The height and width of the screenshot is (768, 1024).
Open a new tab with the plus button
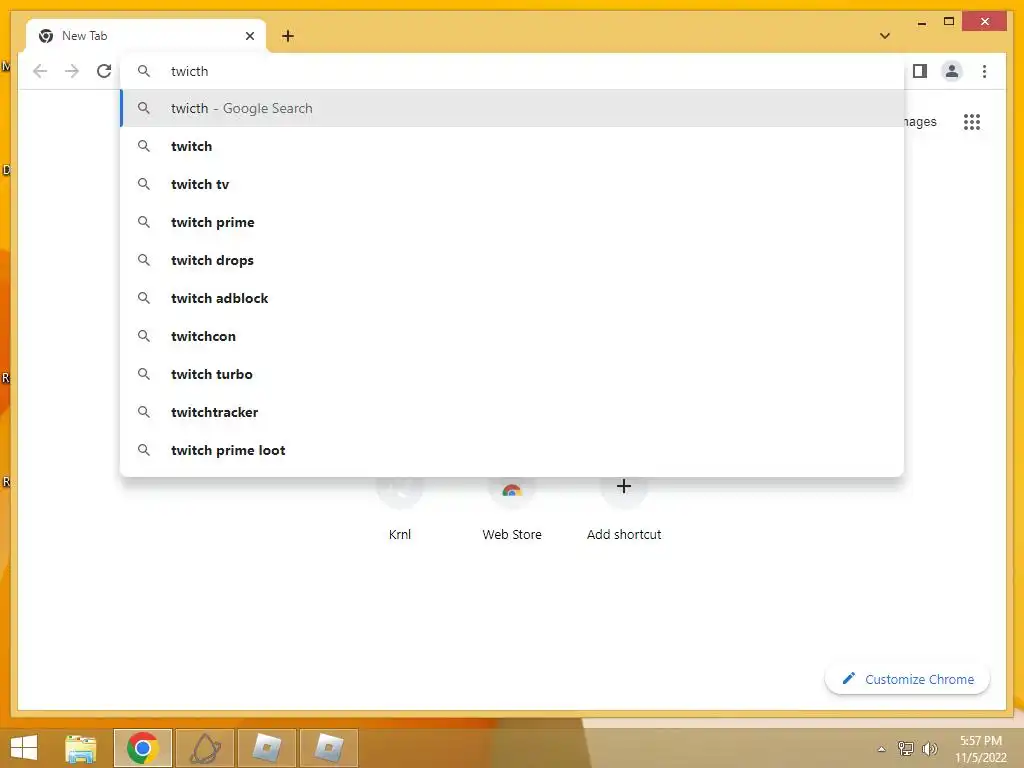pyautogui.click(x=288, y=36)
